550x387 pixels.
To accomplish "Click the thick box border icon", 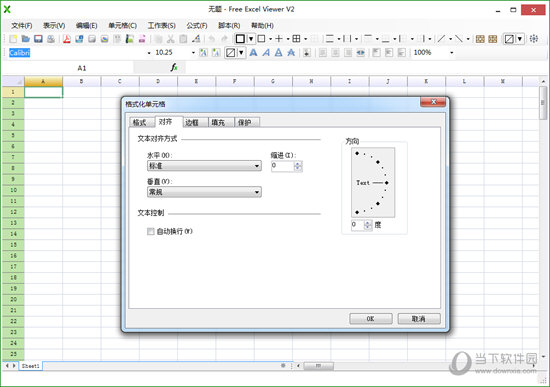I will (x=240, y=39).
